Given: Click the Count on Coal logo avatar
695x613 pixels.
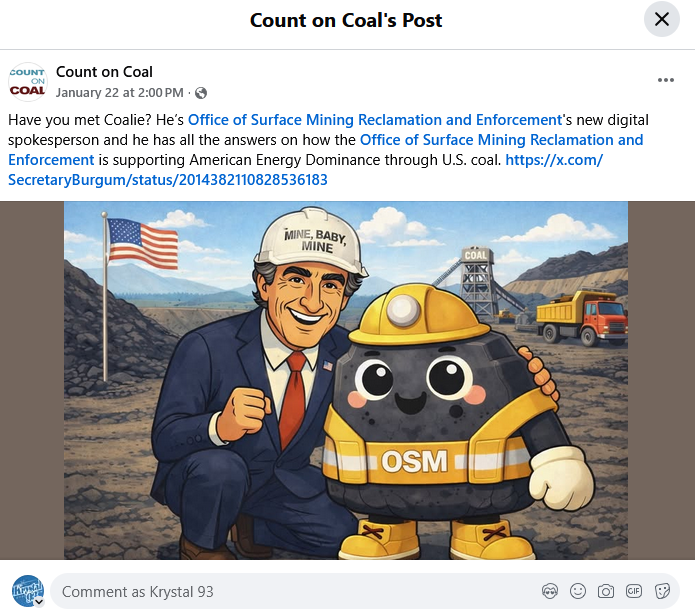Looking at the screenshot, I should 27,82.
